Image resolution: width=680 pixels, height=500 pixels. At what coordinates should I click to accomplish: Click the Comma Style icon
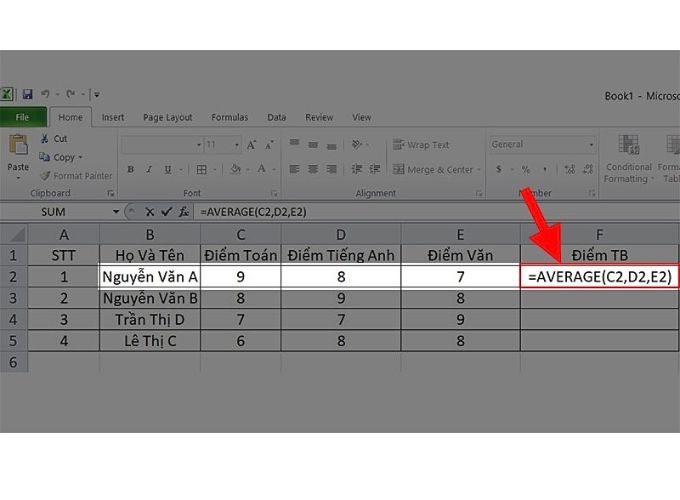click(545, 170)
